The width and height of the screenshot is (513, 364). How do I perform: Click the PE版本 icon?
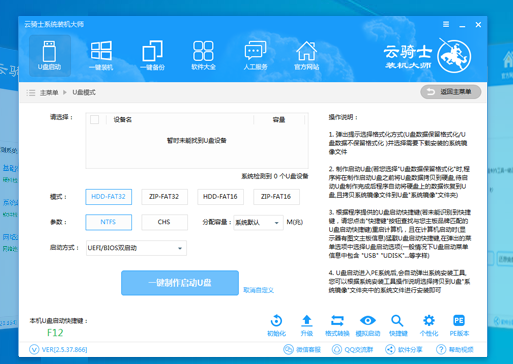click(459, 321)
